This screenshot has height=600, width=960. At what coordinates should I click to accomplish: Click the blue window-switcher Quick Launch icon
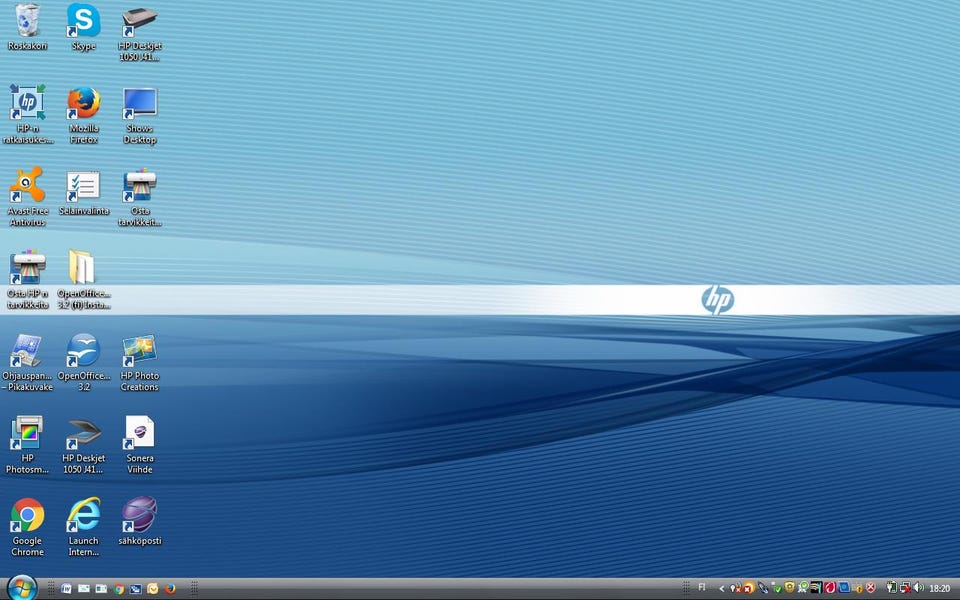(135, 589)
